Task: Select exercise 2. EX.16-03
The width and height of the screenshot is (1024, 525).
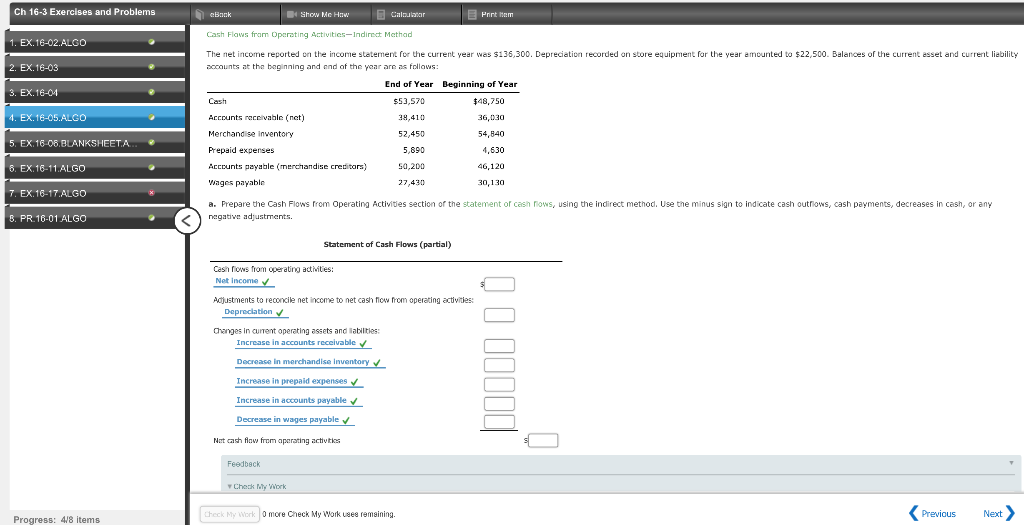Action: [95, 67]
